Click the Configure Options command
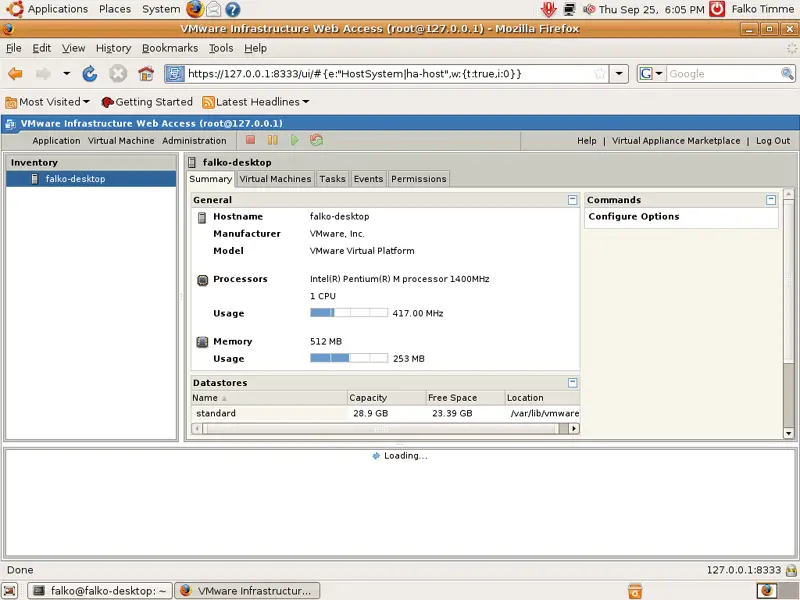Screen dimensions: 800x600 click(634, 216)
